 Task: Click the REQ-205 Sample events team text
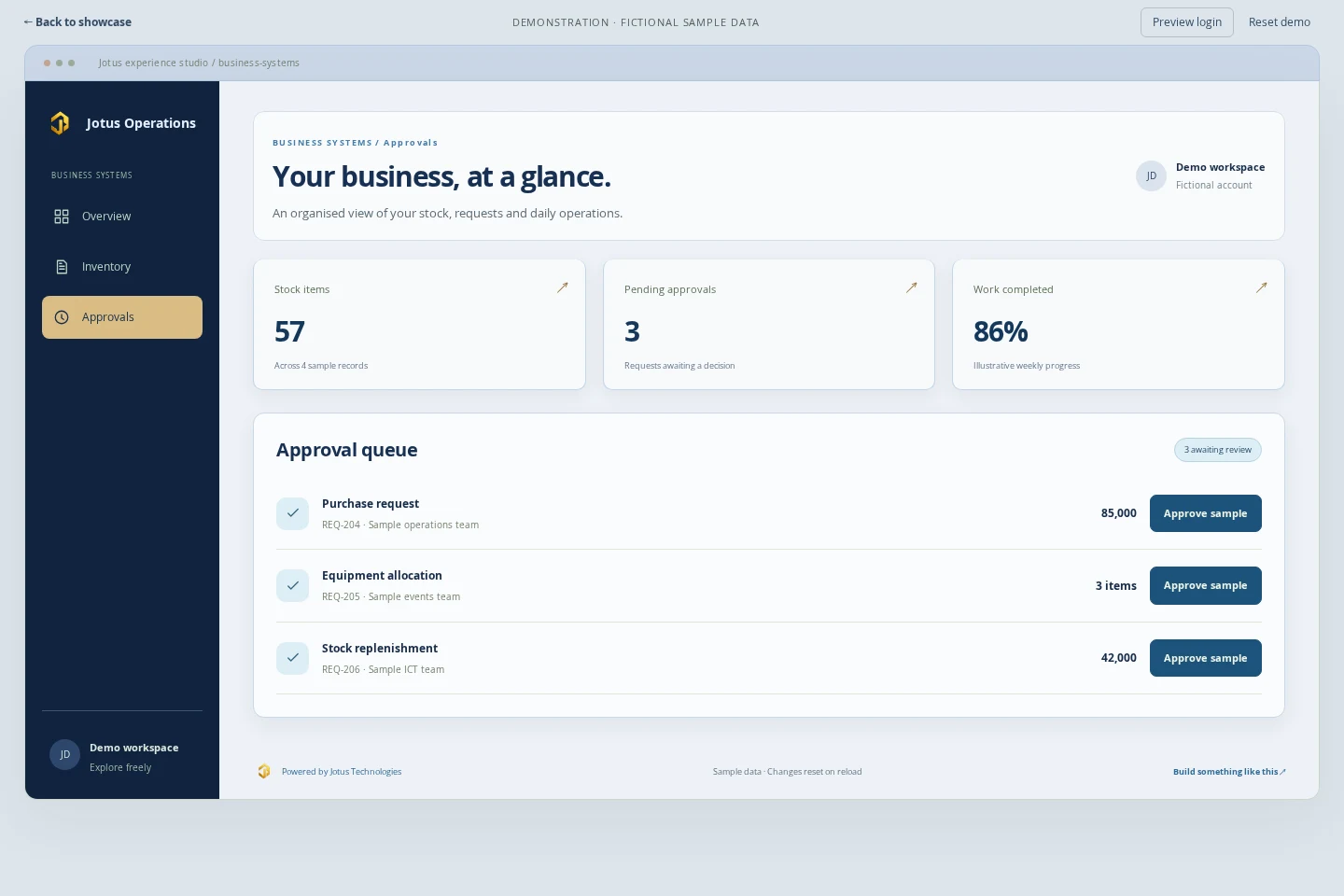391,597
